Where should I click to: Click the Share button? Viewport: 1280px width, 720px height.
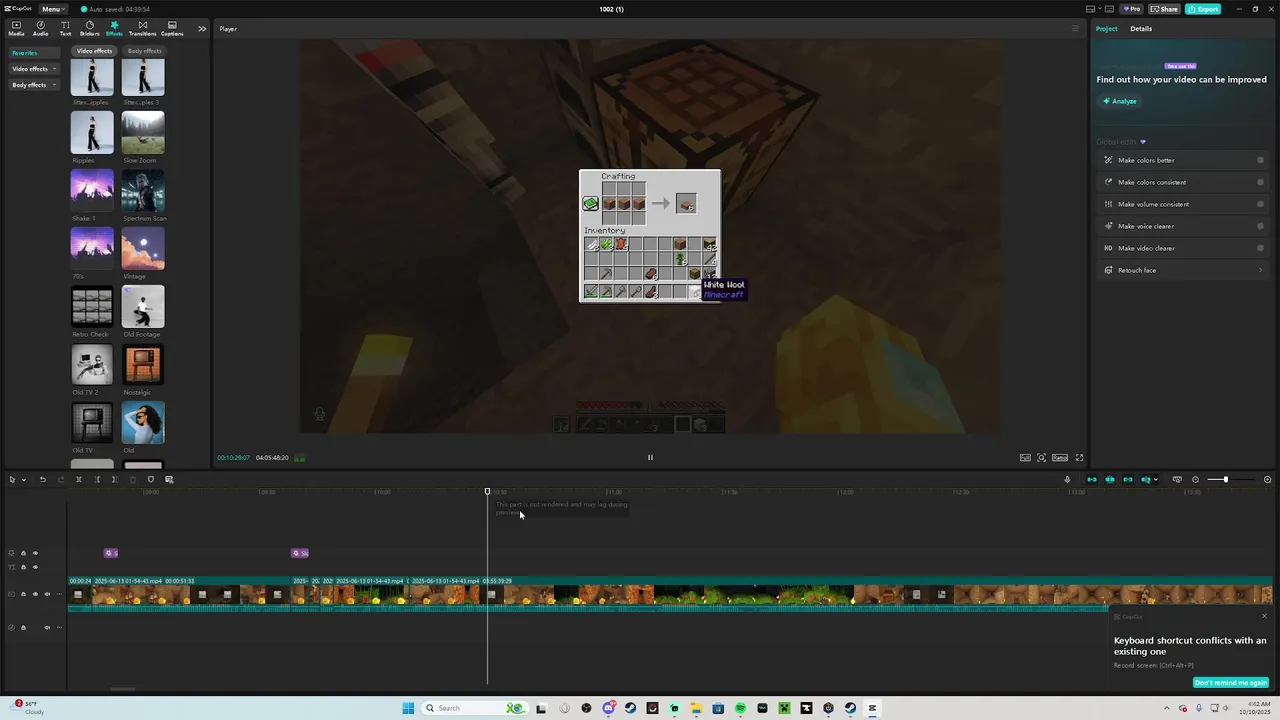pos(1164,9)
